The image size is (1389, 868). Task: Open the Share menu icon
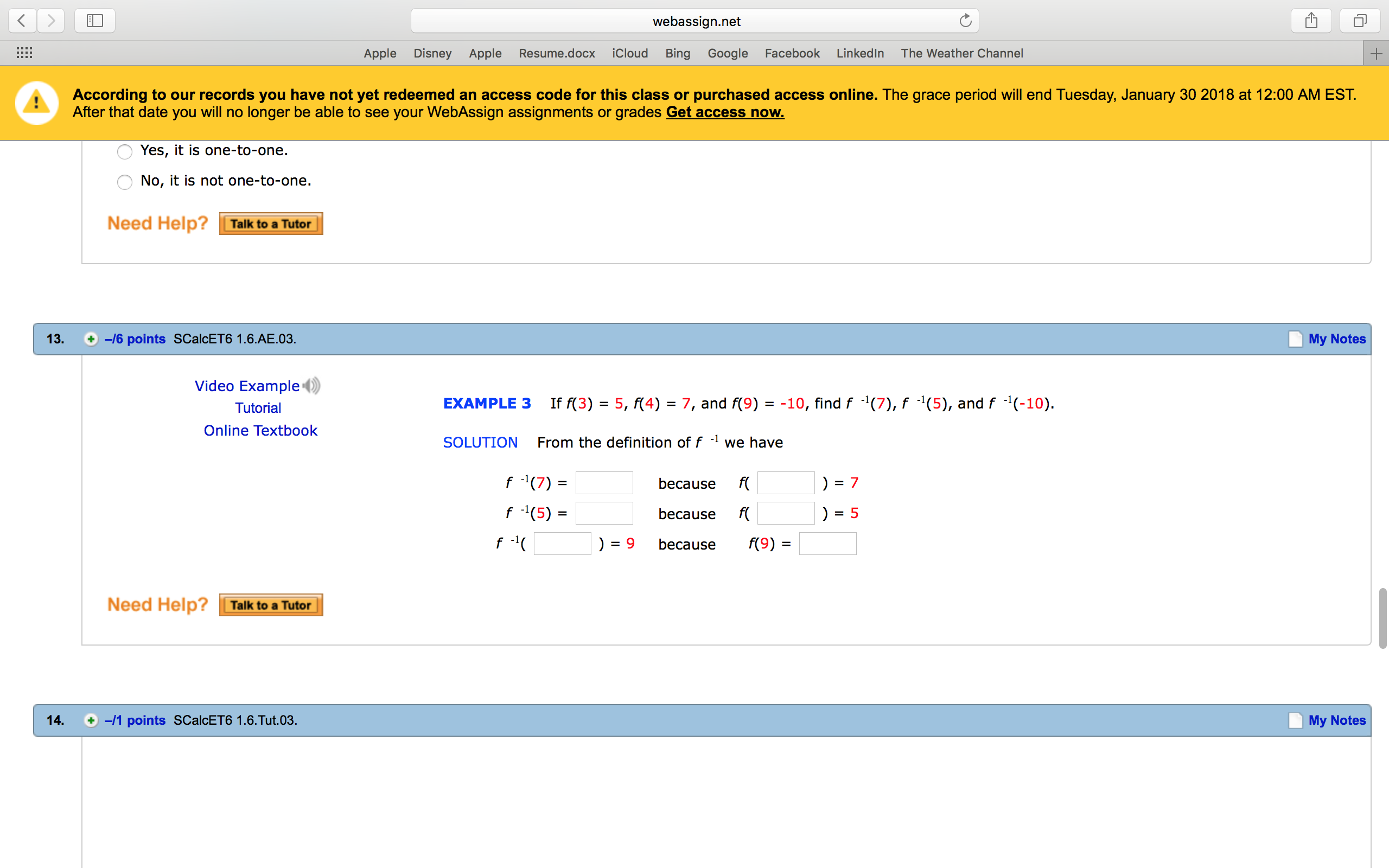[1311, 21]
